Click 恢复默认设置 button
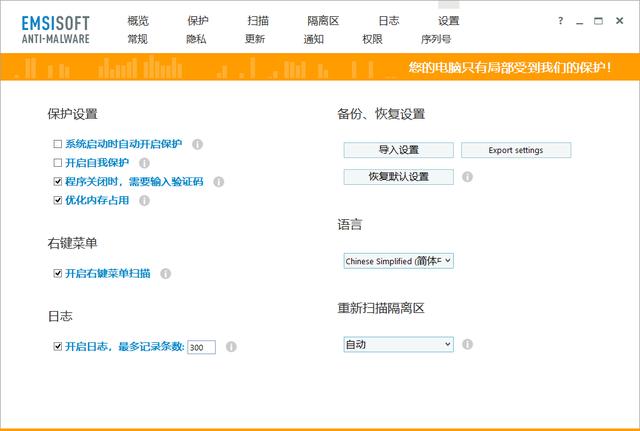Viewport: 640px width, 431px height. coord(398,177)
